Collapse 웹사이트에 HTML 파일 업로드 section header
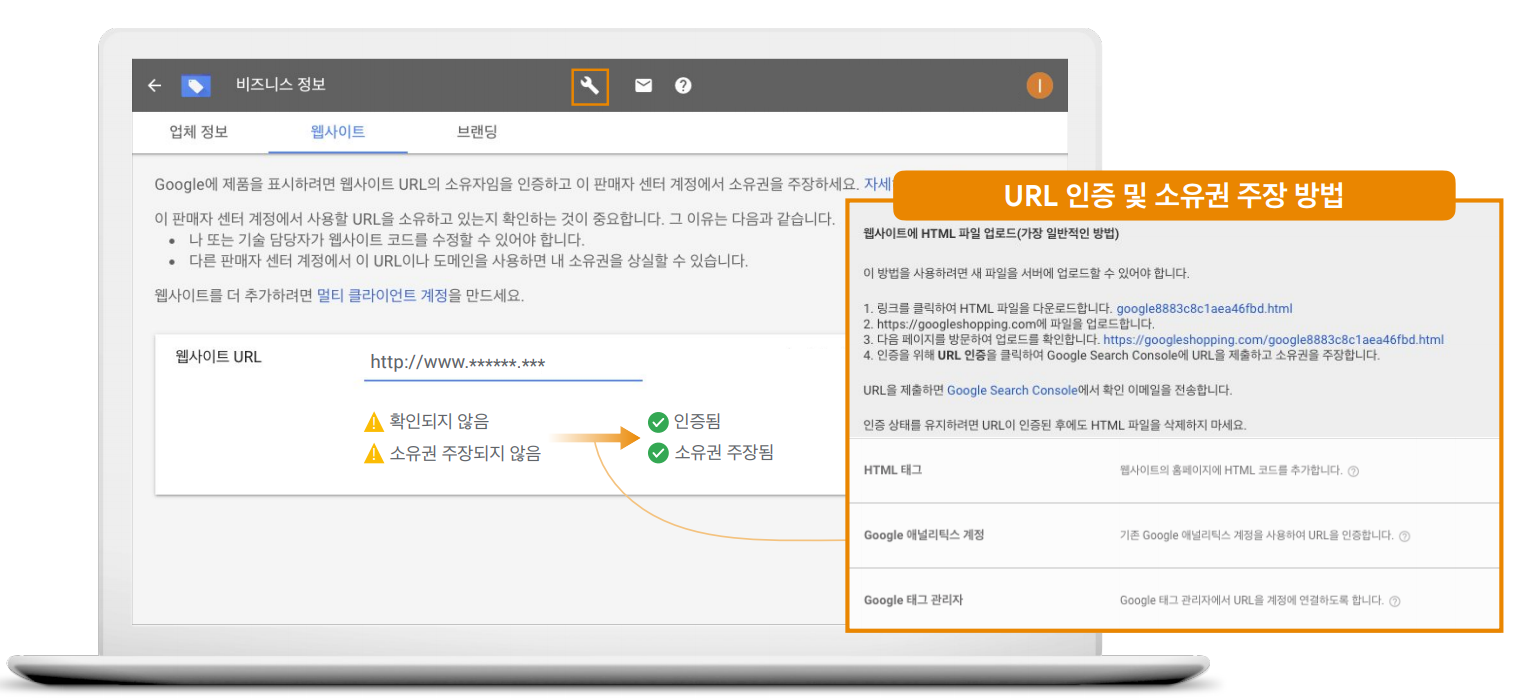This screenshot has height=700, width=1522. tap(991, 234)
